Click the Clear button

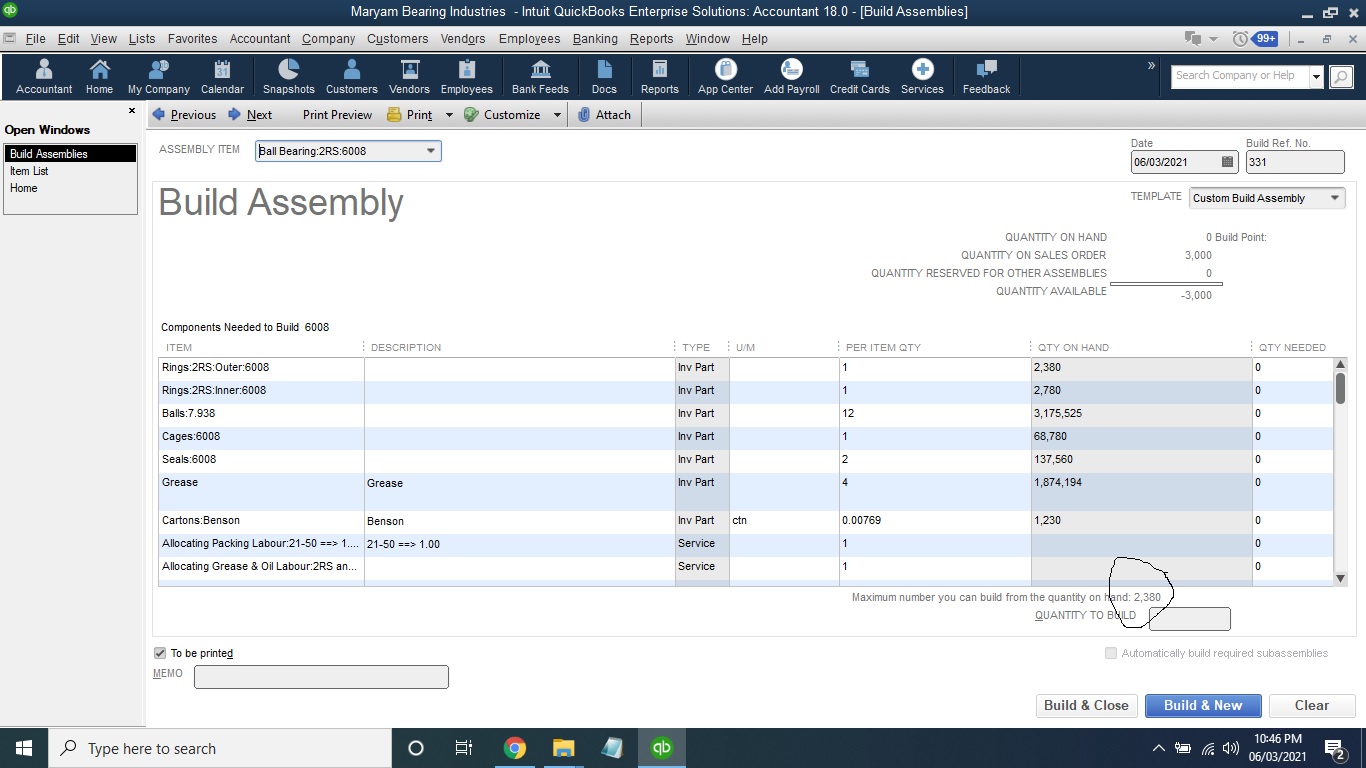click(1312, 705)
